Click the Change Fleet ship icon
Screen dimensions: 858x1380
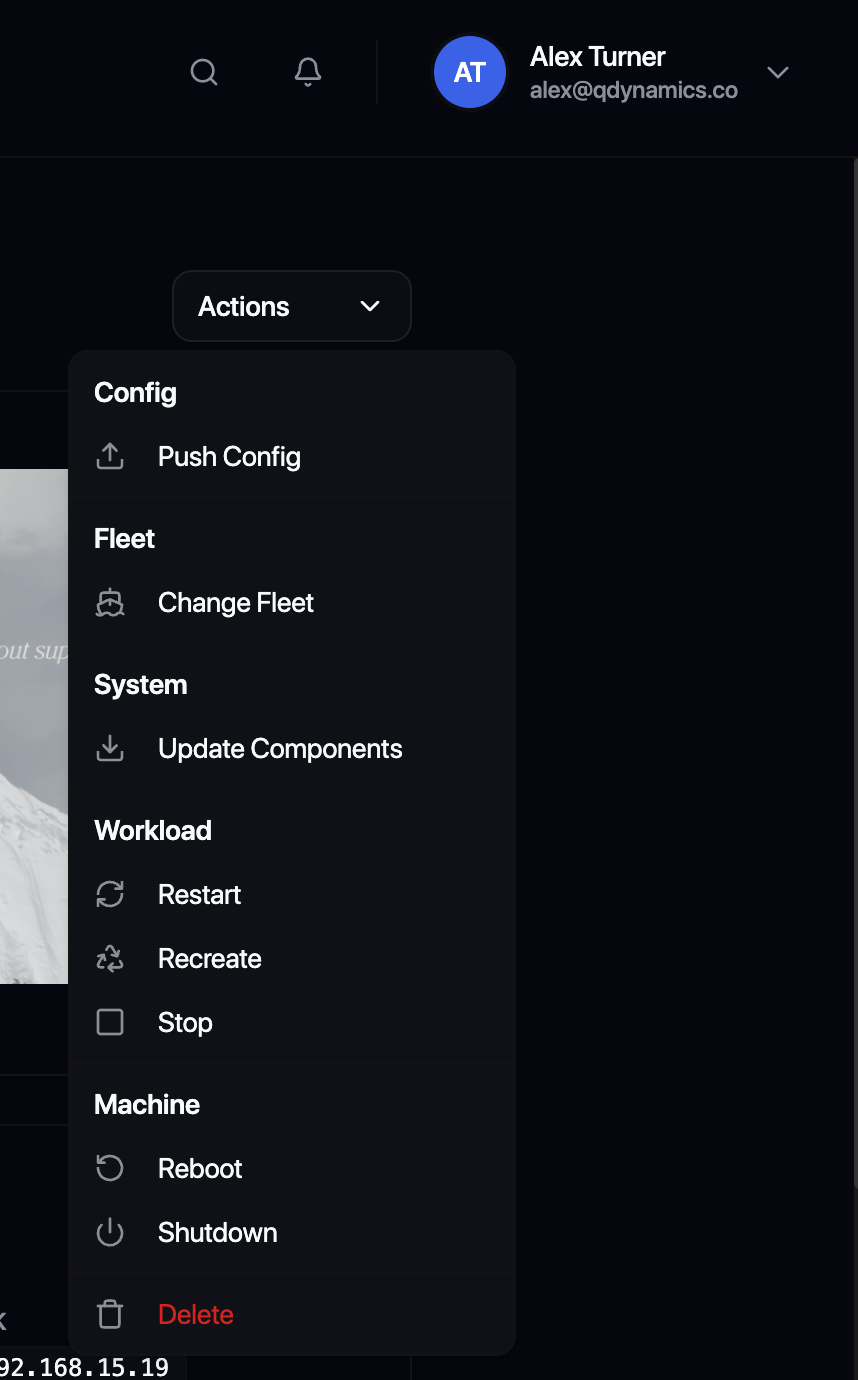coord(110,602)
